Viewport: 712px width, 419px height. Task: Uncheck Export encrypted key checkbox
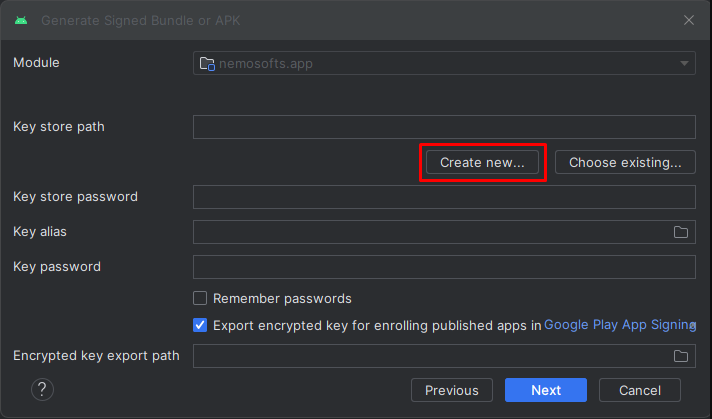(200, 325)
